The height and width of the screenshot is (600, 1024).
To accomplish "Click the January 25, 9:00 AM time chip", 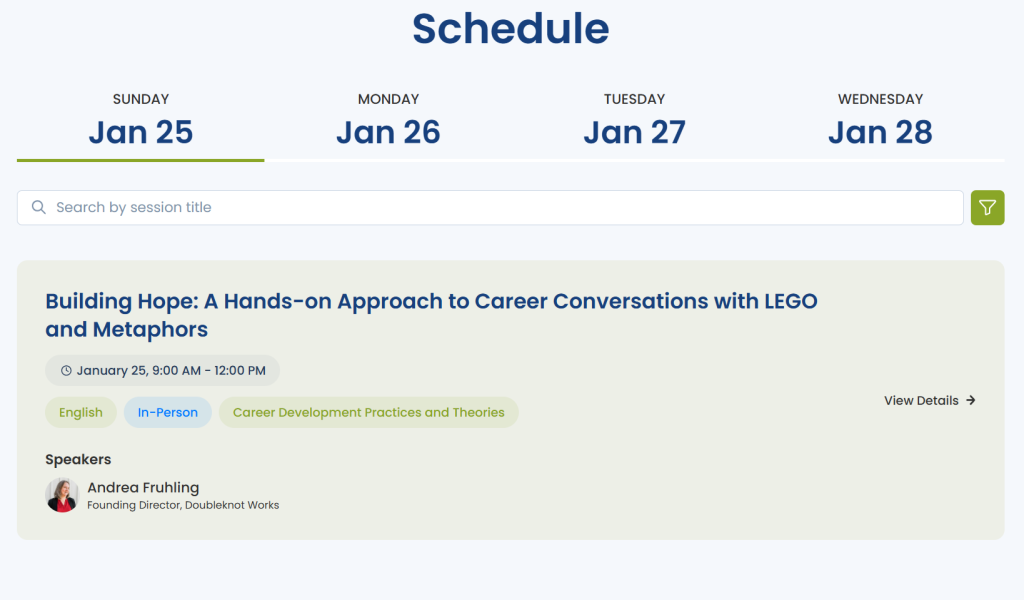I will 162,371.
